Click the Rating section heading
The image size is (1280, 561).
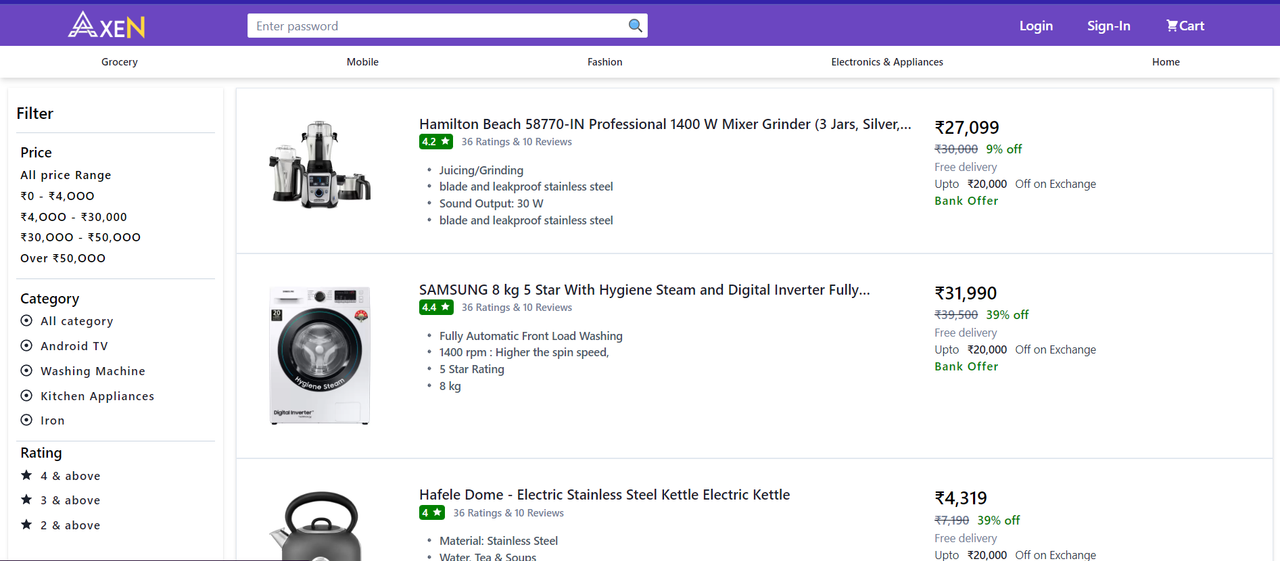point(41,453)
